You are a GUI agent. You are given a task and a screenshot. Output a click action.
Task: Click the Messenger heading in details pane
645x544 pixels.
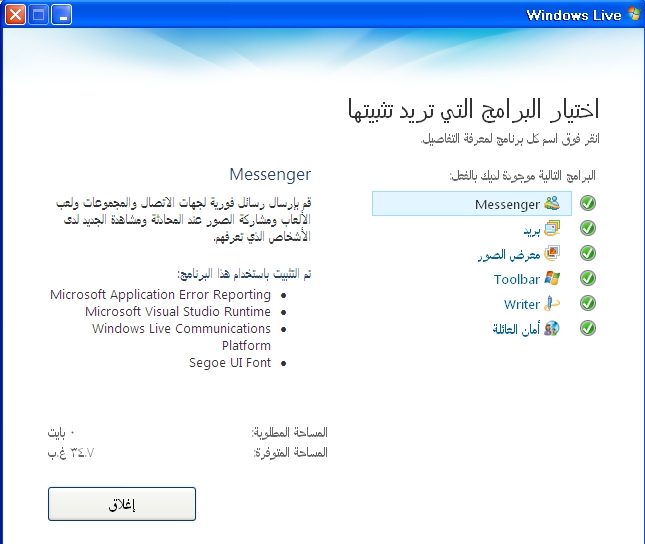(270, 174)
